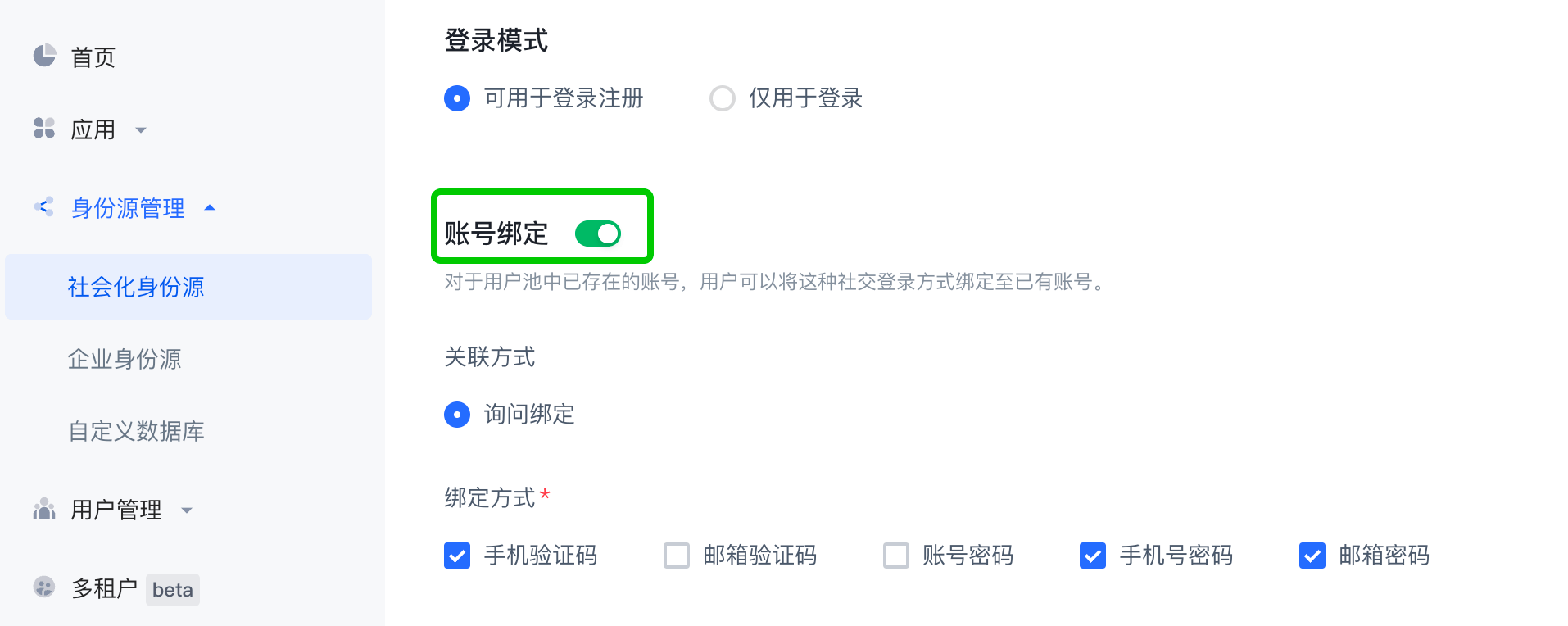Image resolution: width=1568 pixels, height=626 pixels.
Task: Click the Home pie-chart icon
Action: [x=44, y=56]
